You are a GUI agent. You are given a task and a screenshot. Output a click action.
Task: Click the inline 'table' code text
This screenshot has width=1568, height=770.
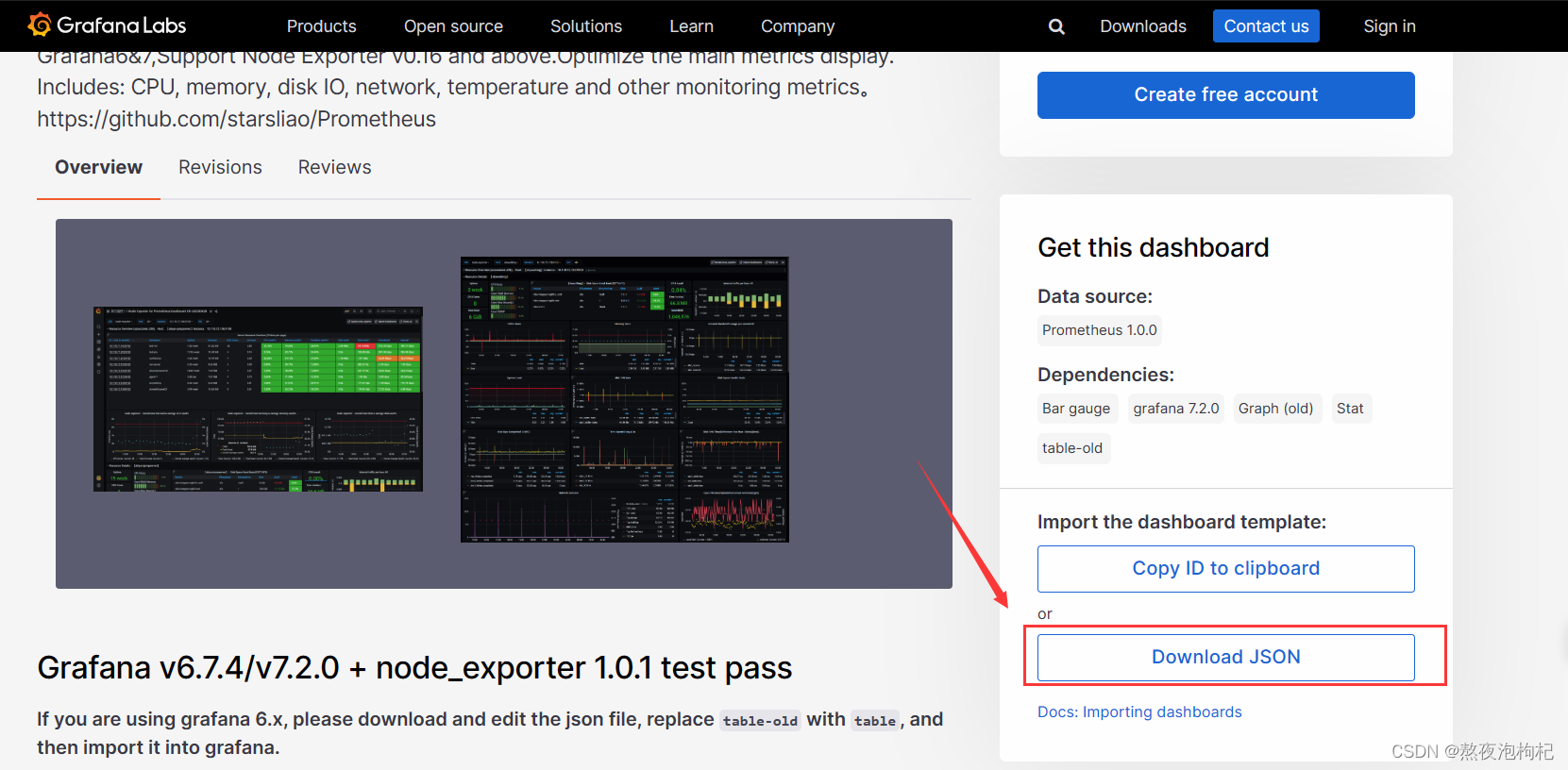[875, 721]
